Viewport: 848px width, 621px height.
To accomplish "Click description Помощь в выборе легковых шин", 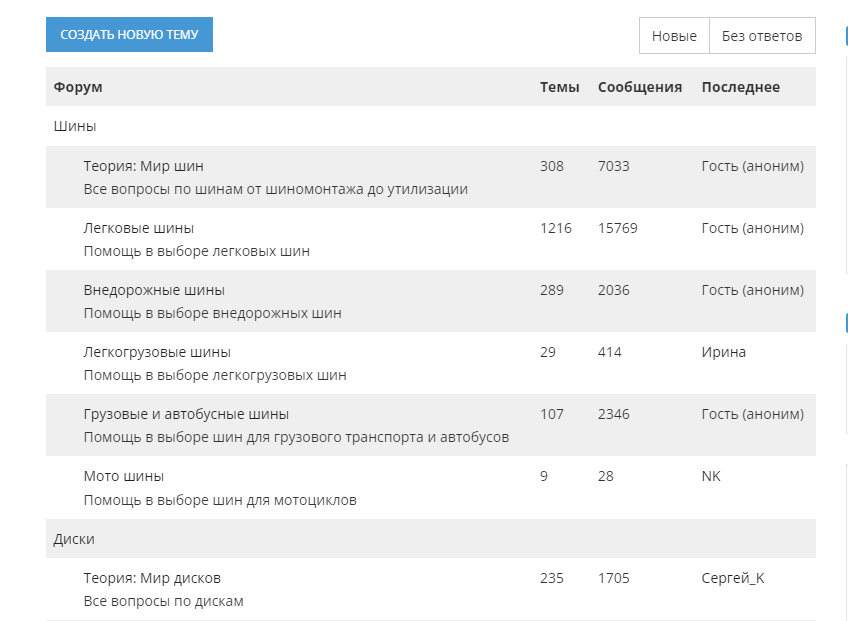I will coord(196,252).
